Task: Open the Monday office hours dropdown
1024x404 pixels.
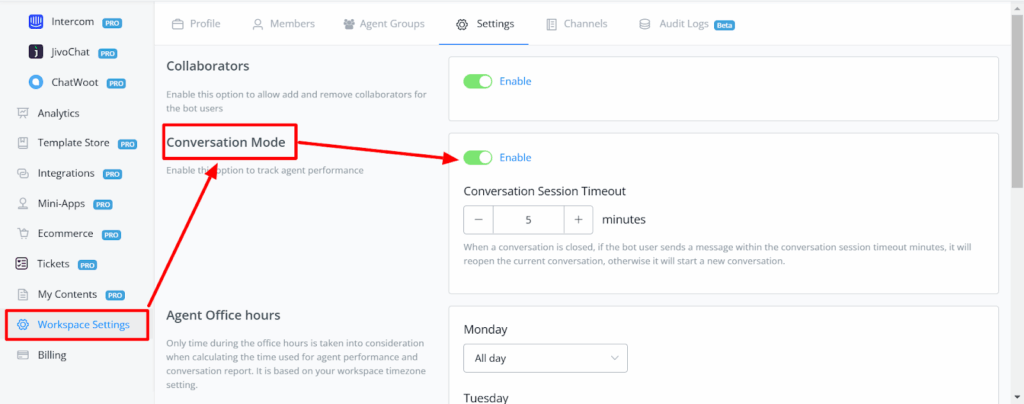Action: point(545,358)
